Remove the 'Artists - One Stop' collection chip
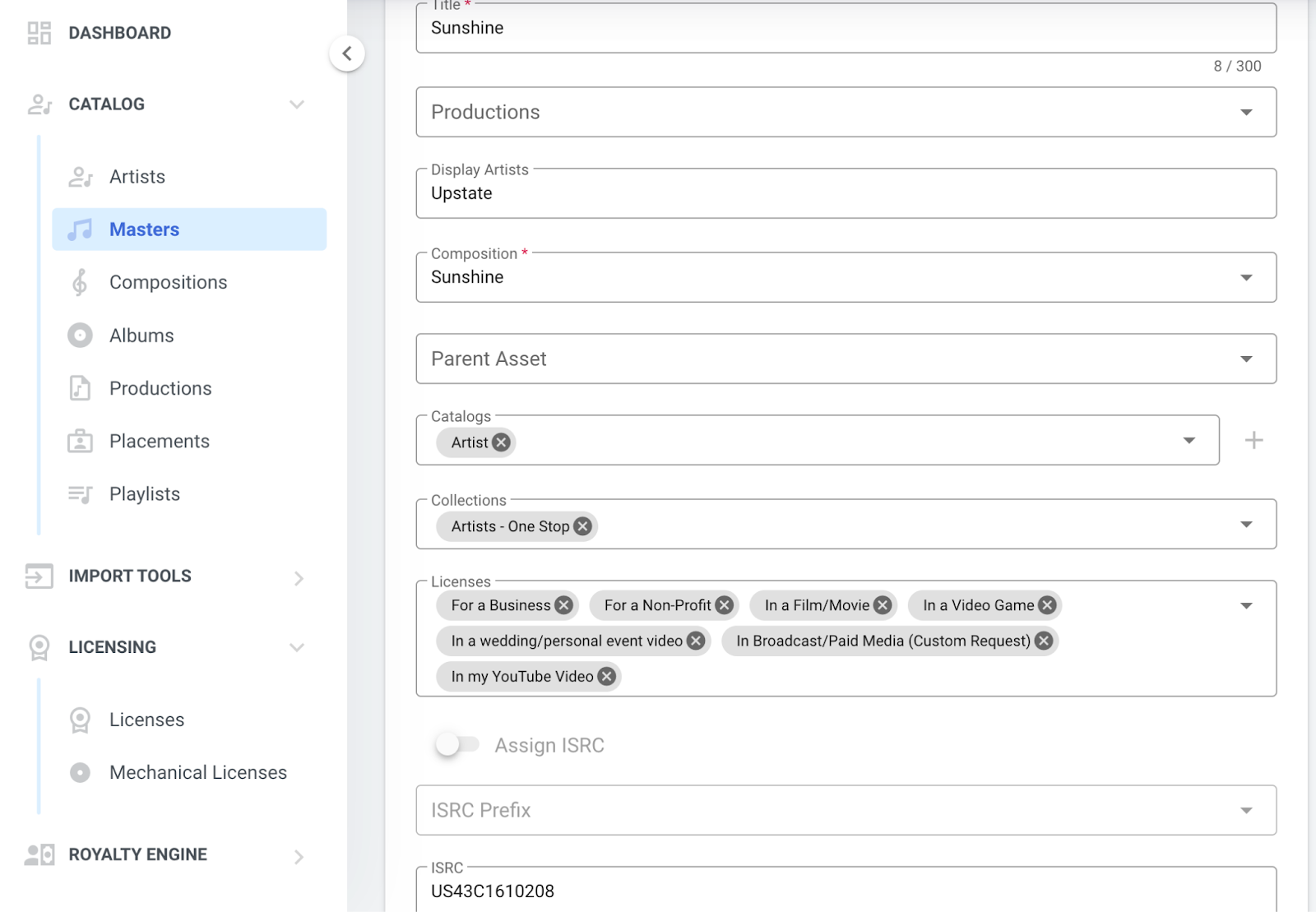 582,526
